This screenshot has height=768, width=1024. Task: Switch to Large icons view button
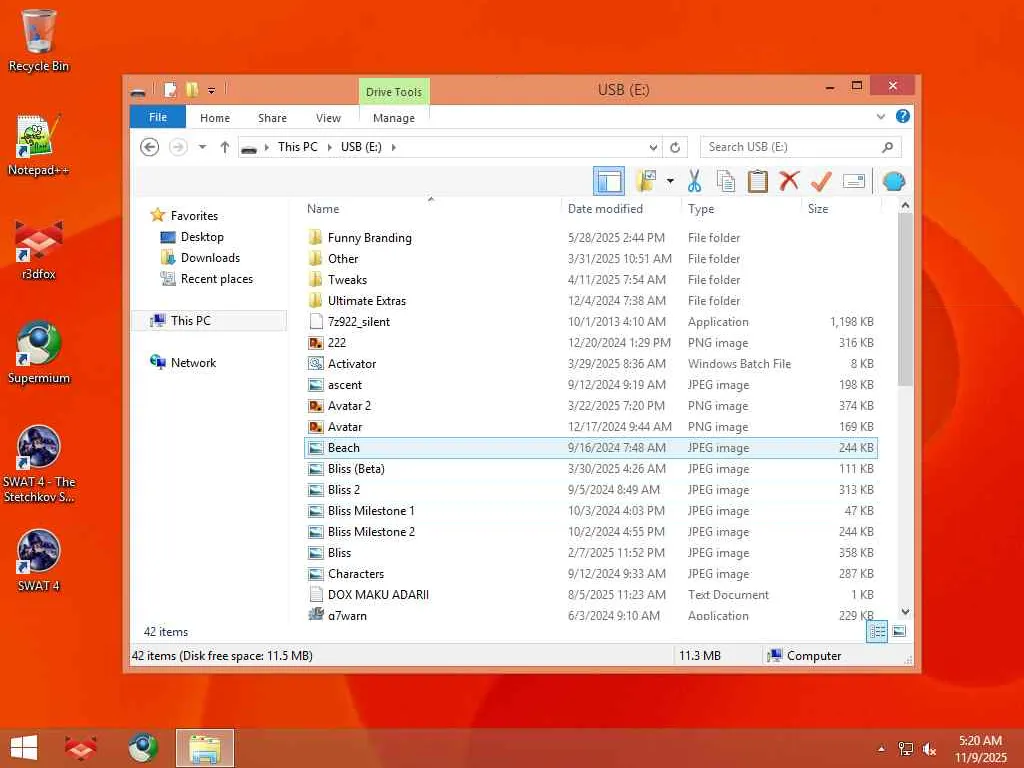pos(899,632)
